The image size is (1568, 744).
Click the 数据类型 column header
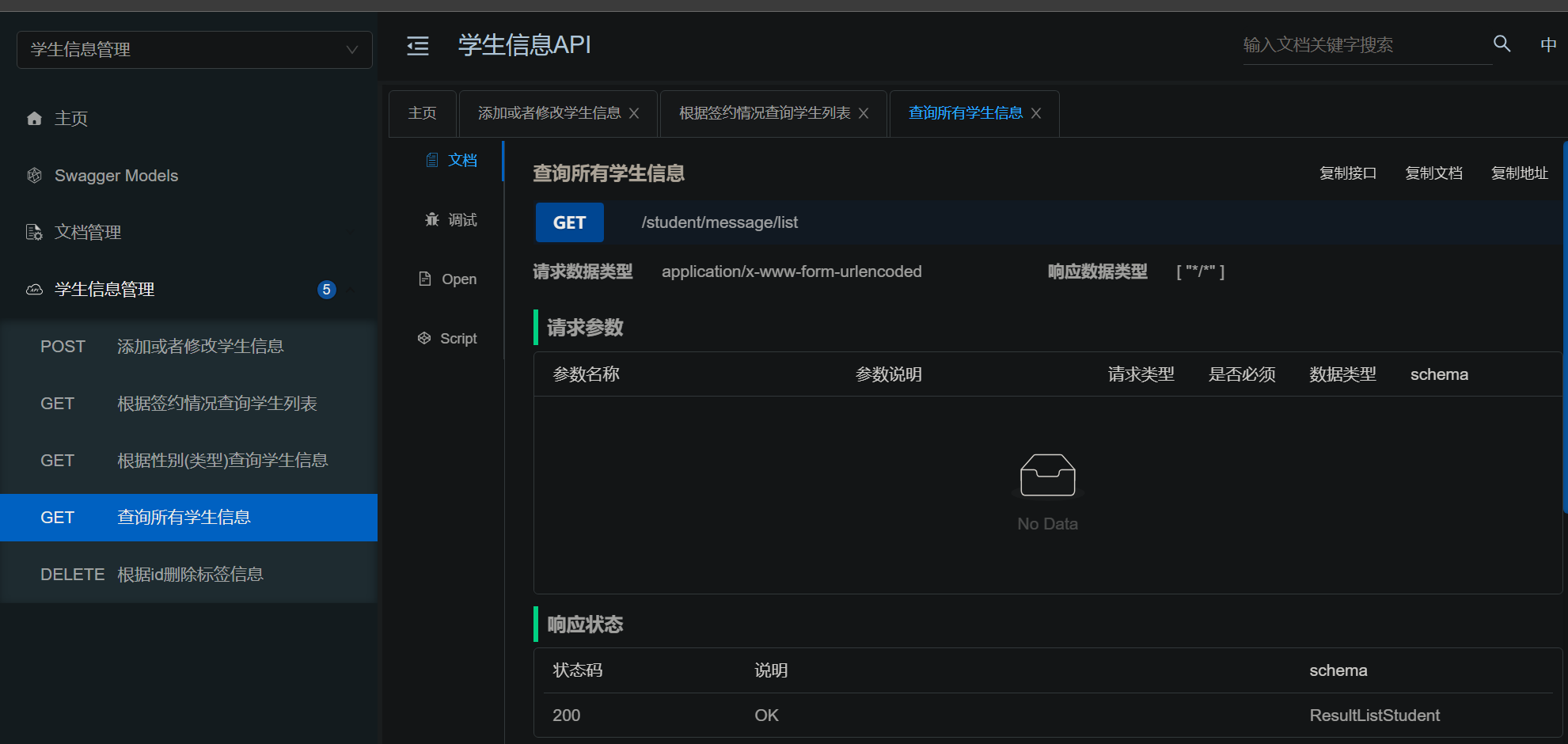pos(1343,374)
